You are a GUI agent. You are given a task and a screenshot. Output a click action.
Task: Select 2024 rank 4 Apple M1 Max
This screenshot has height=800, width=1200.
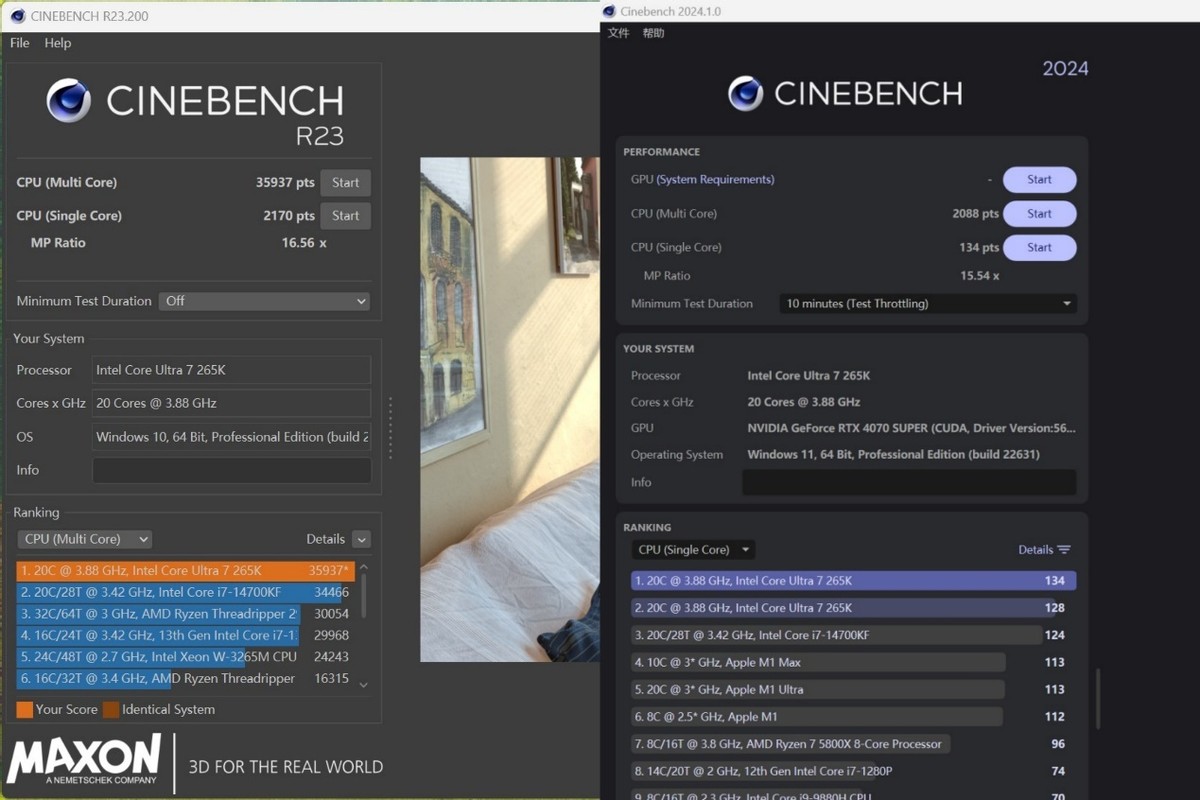coord(854,662)
